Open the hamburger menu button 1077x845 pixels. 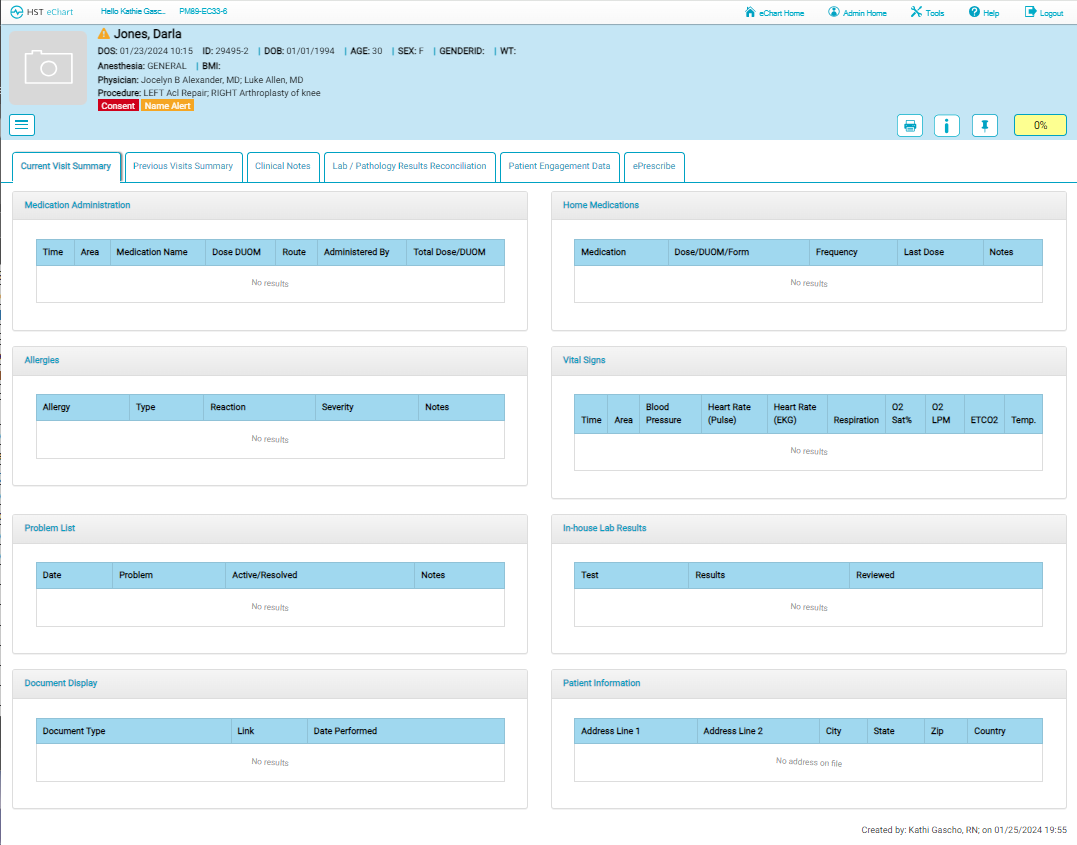22,124
